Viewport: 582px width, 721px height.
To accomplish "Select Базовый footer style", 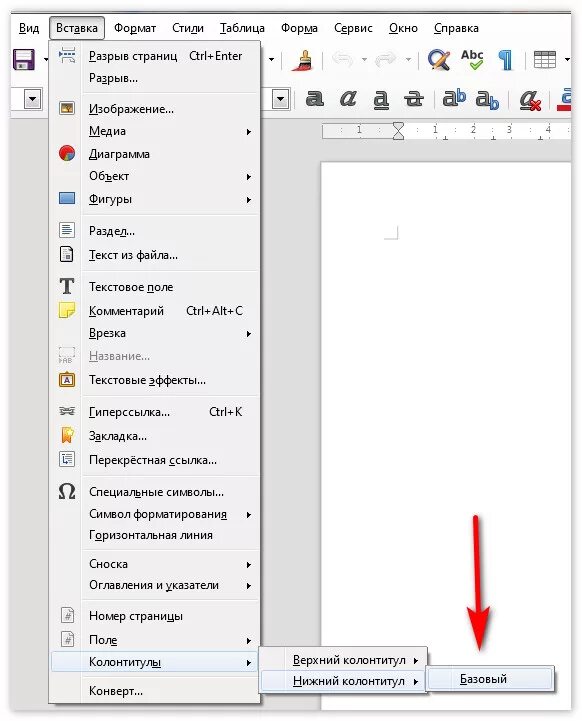I will (x=491, y=679).
